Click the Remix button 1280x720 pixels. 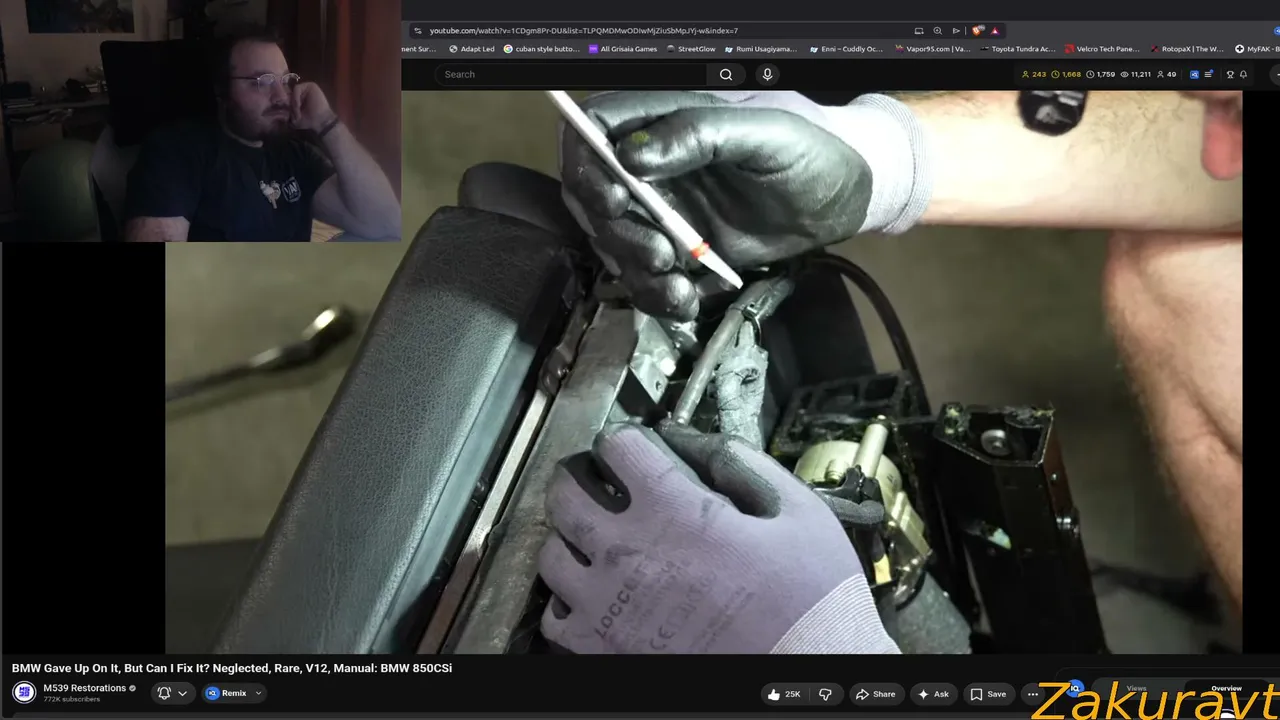pyautogui.click(x=227, y=693)
